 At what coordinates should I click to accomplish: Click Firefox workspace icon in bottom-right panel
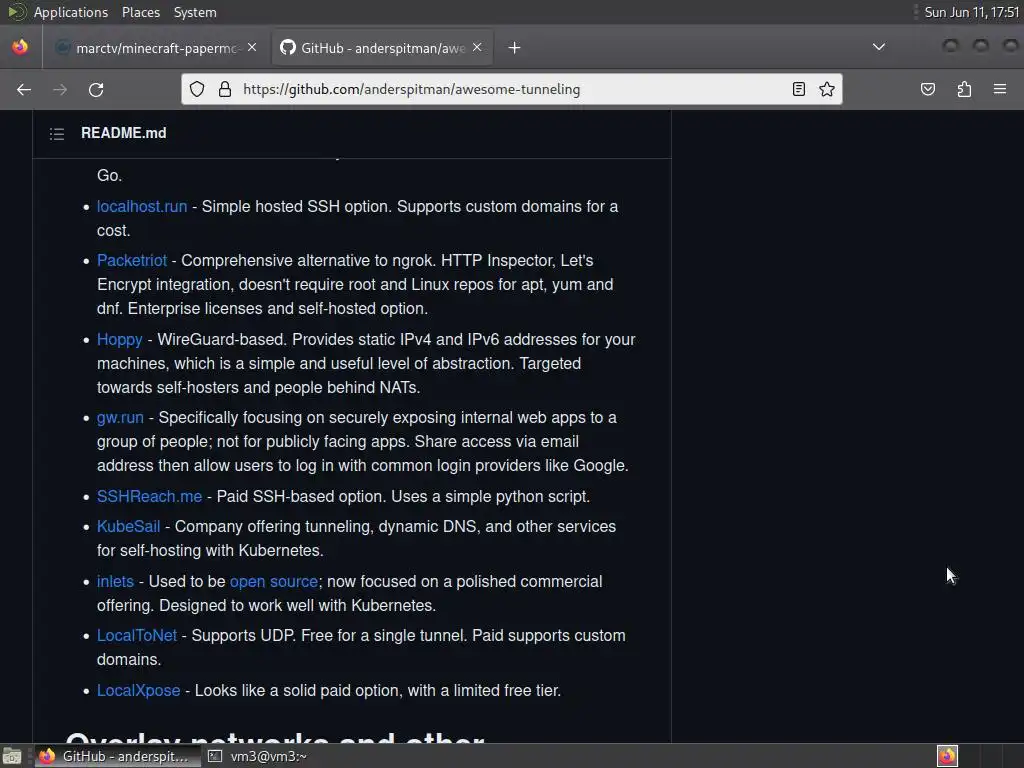click(x=947, y=756)
